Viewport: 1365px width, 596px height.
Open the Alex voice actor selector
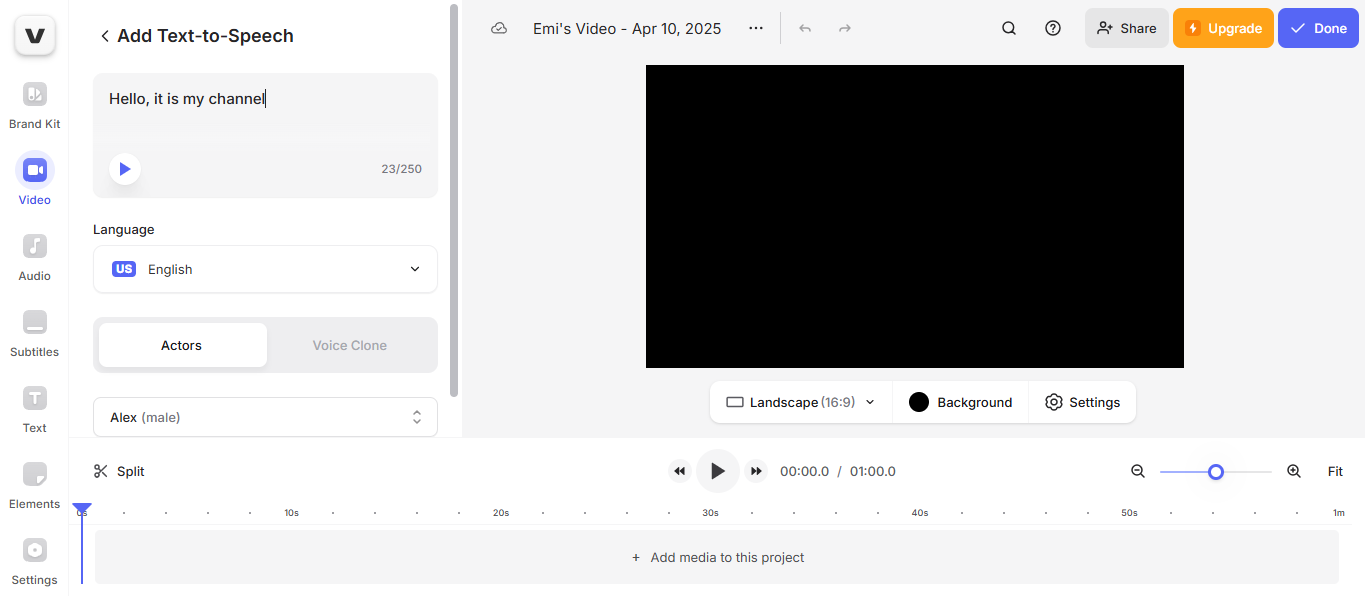coord(264,417)
